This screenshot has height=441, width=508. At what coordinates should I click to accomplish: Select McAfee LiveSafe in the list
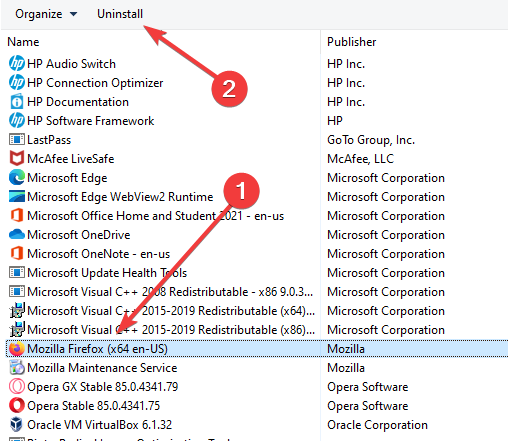coord(71,159)
